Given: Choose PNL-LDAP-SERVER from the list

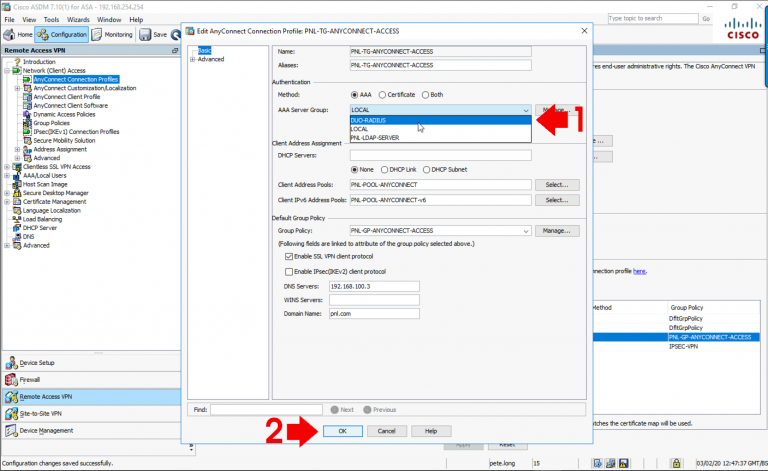Looking at the screenshot, I should click(440, 138).
